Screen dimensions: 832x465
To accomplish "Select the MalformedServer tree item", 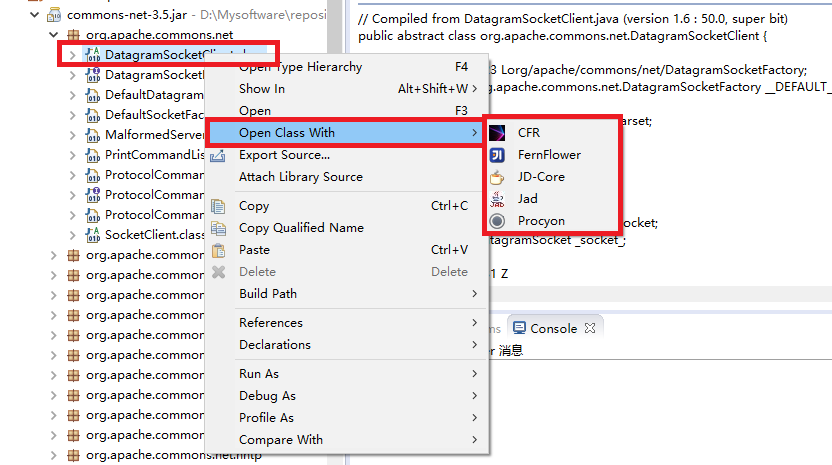I will (x=154, y=135).
